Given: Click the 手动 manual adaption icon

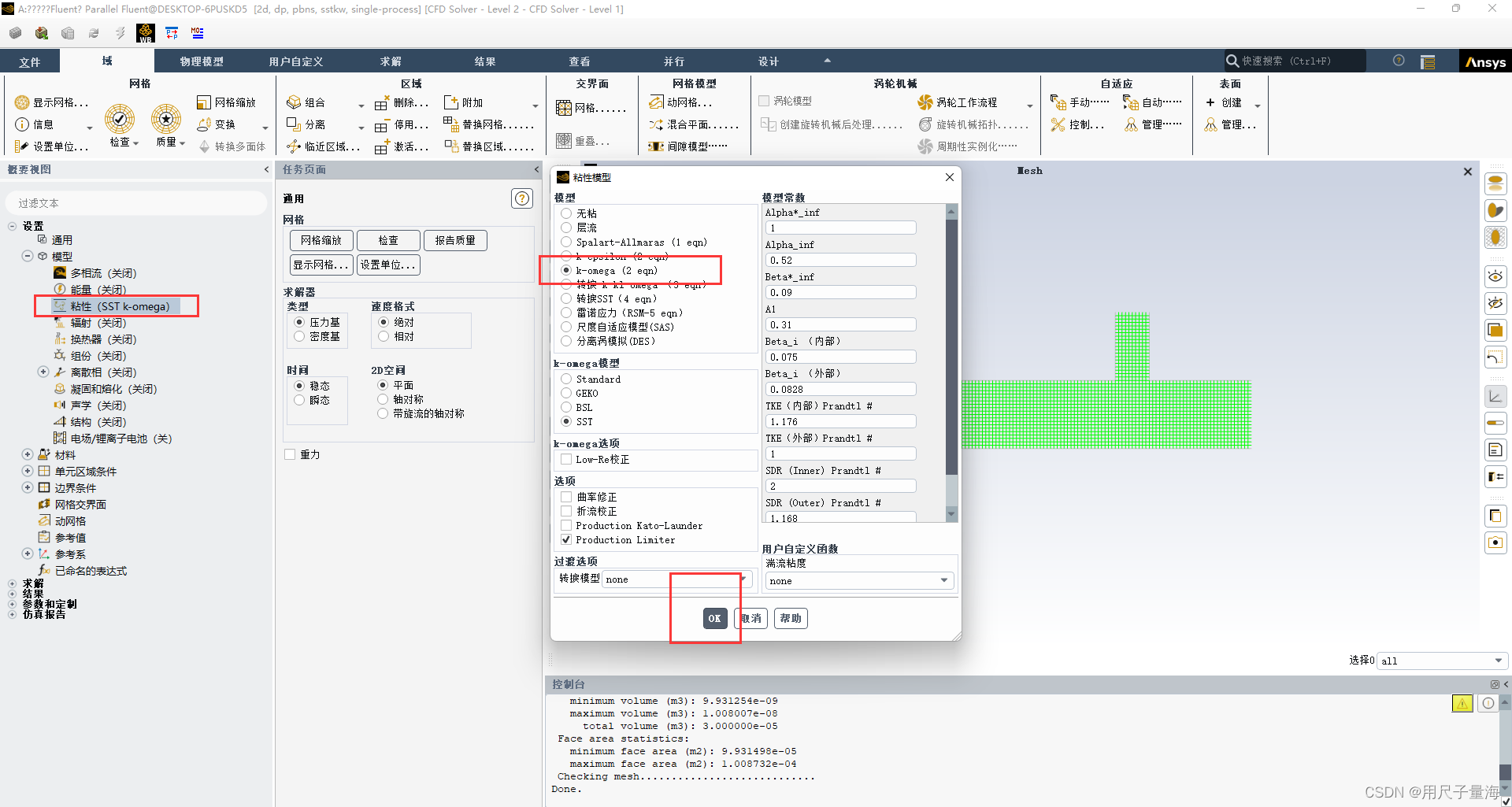Looking at the screenshot, I should (1058, 102).
